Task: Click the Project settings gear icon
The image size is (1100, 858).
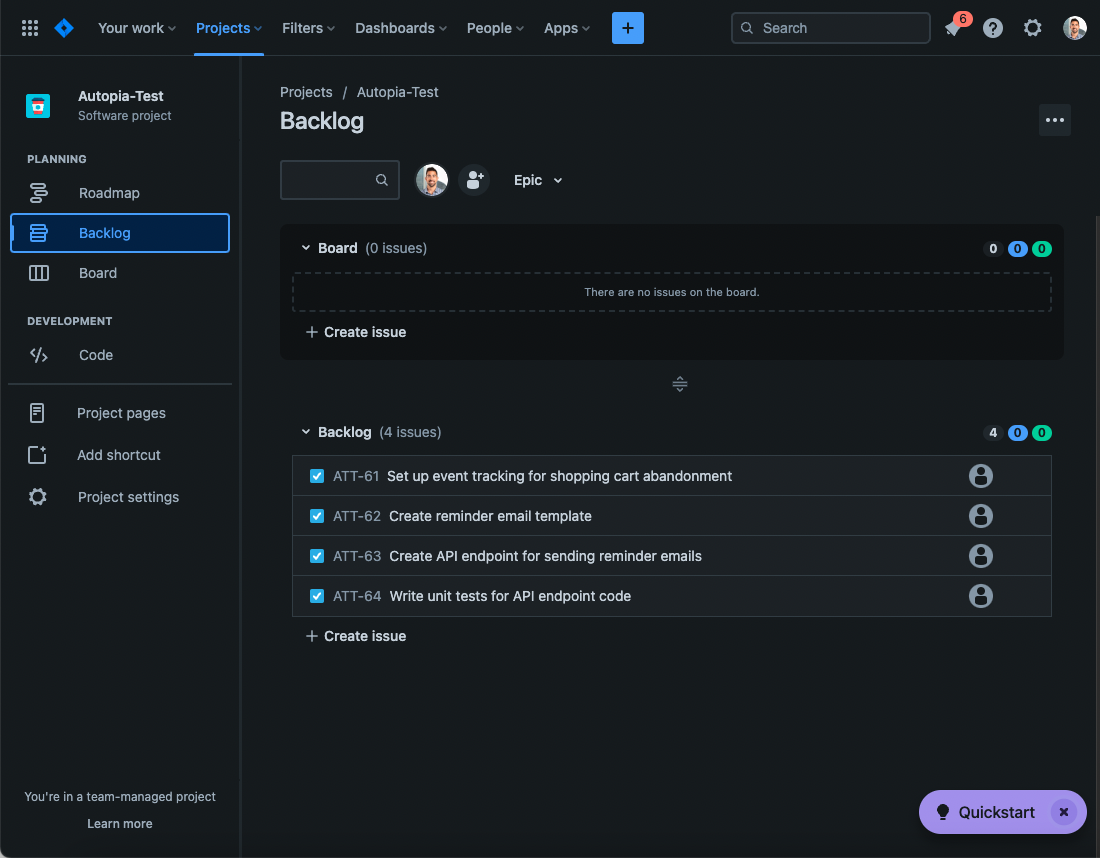Action: [38, 497]
